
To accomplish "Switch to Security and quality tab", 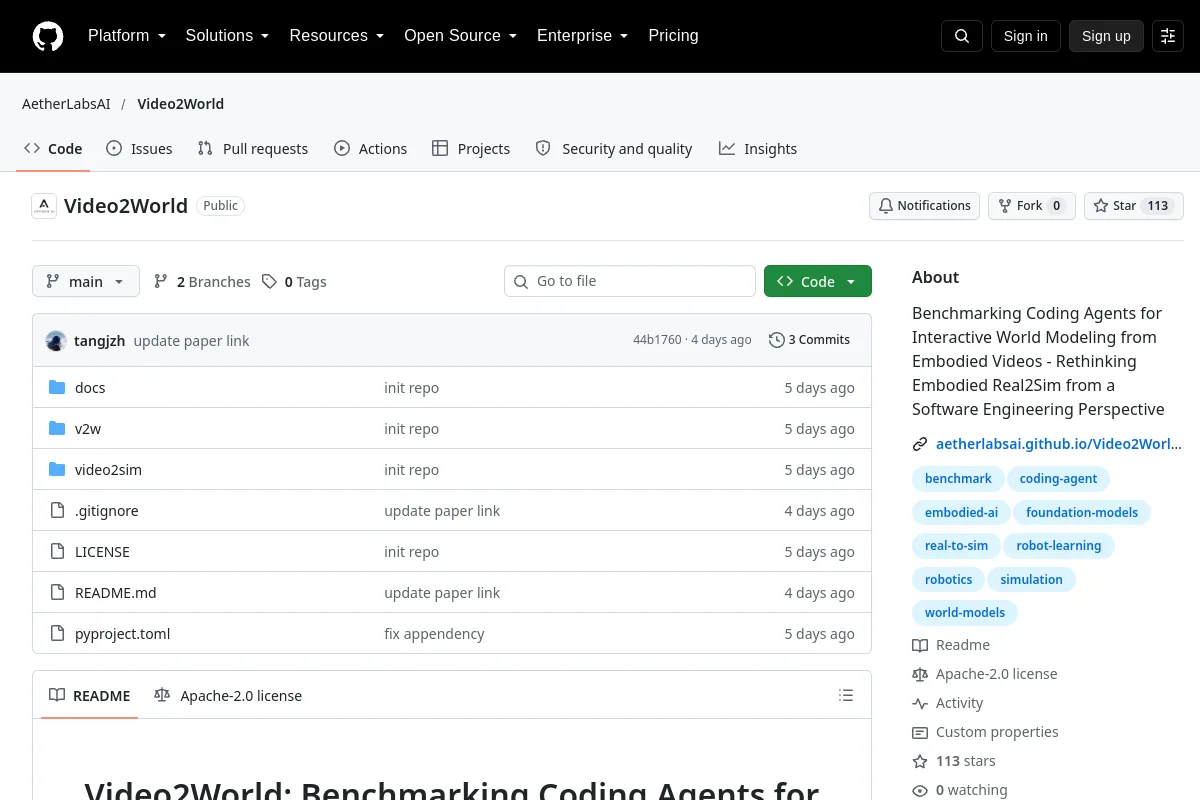I will pyautogui.click(x=614, y=148).
